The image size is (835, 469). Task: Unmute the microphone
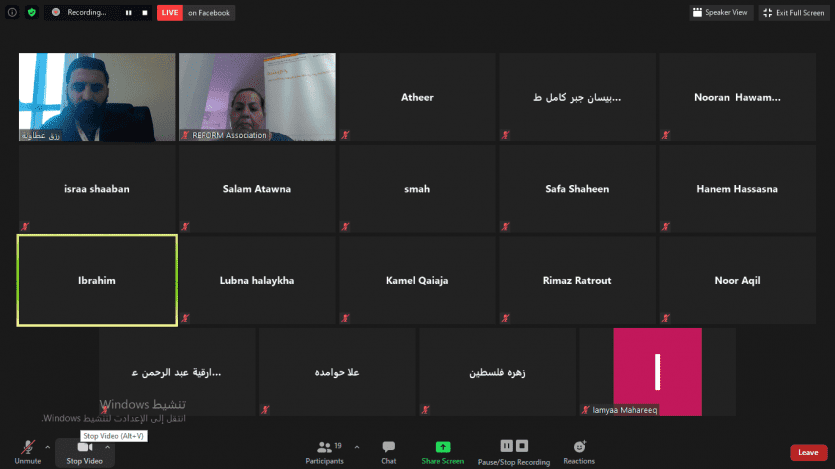pos(27,451)
